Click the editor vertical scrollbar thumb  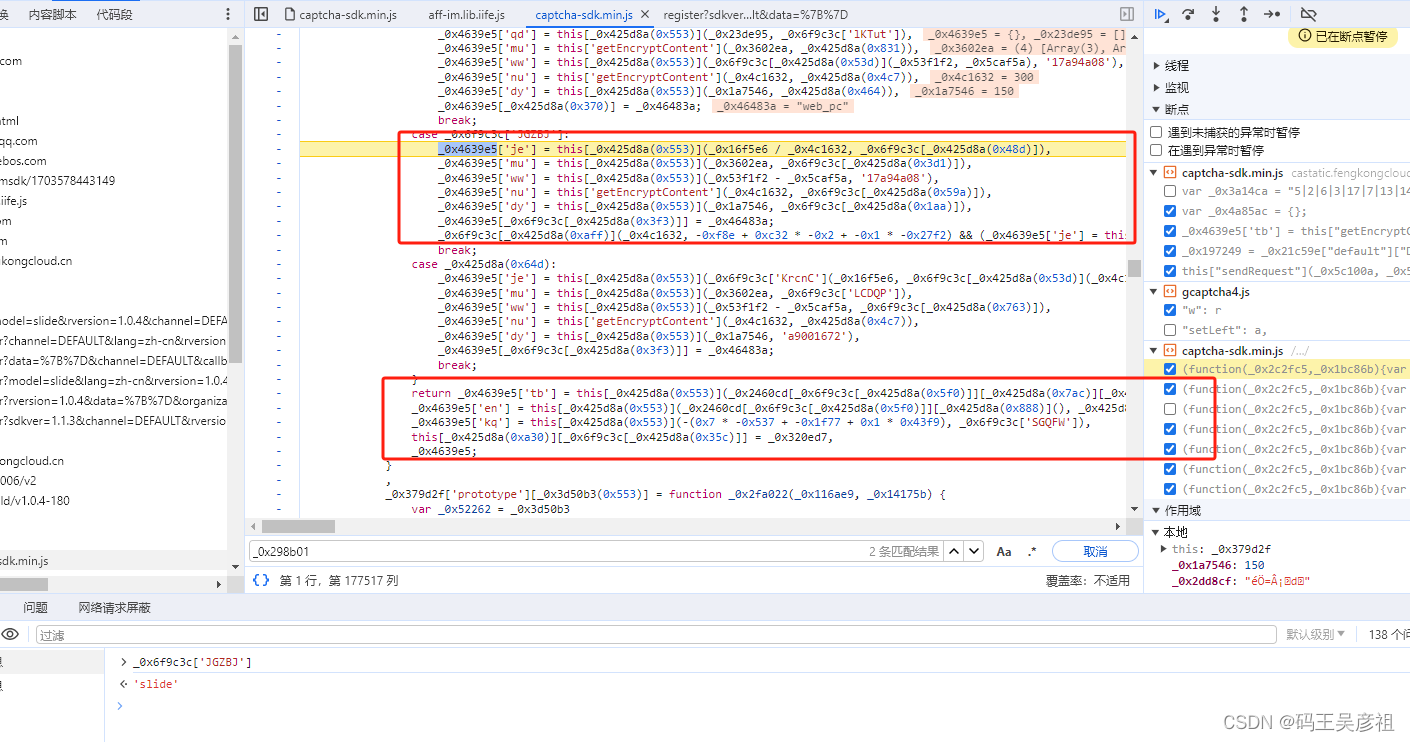coord(1135,269)
